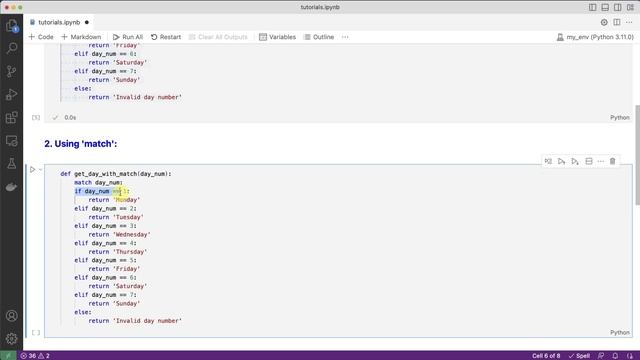Click Clear All Outputs
Screen dimensions: 640x360
218,37
